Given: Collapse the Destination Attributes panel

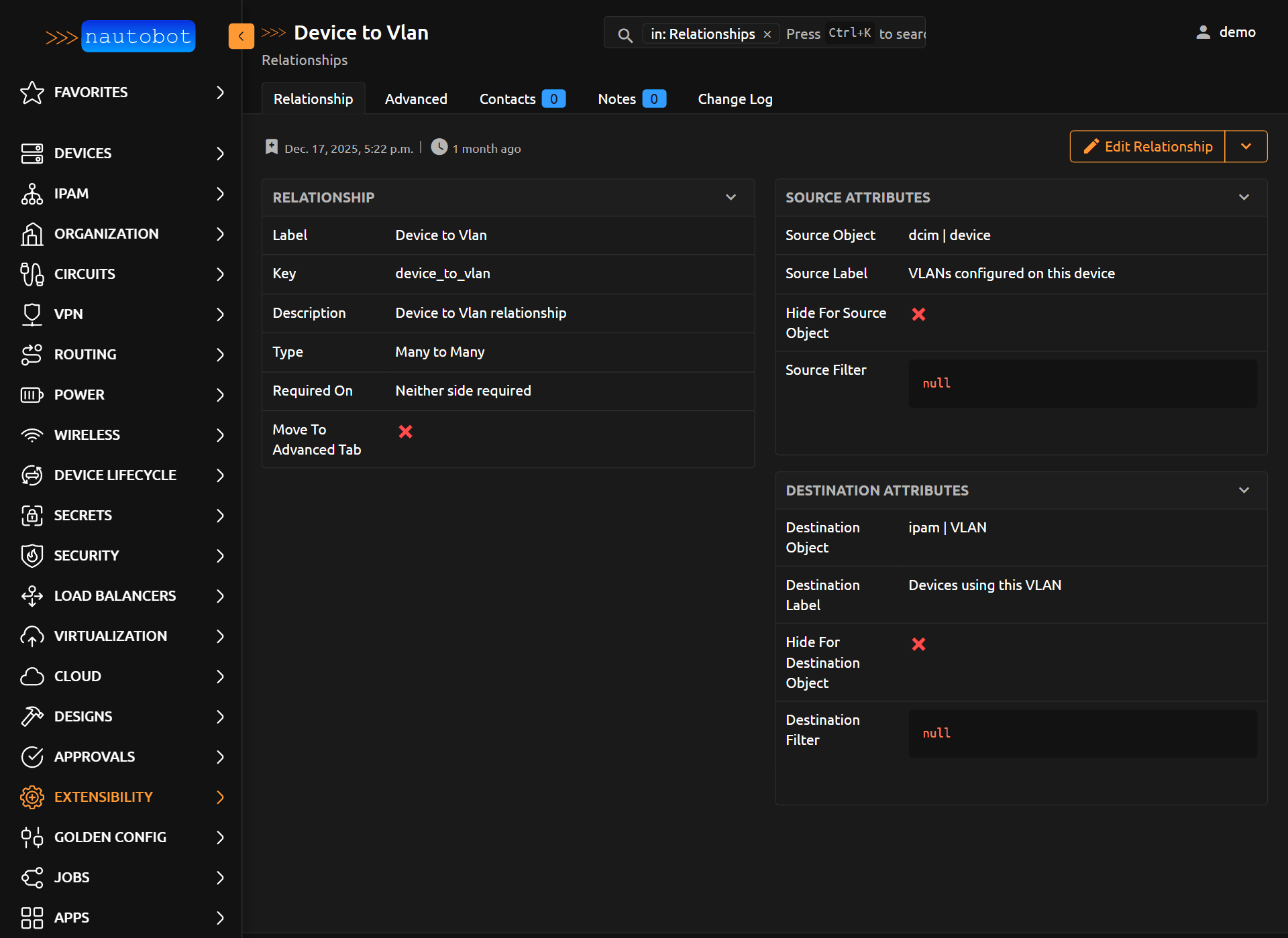Looking at the screenshot, I should coord(1244,490).
